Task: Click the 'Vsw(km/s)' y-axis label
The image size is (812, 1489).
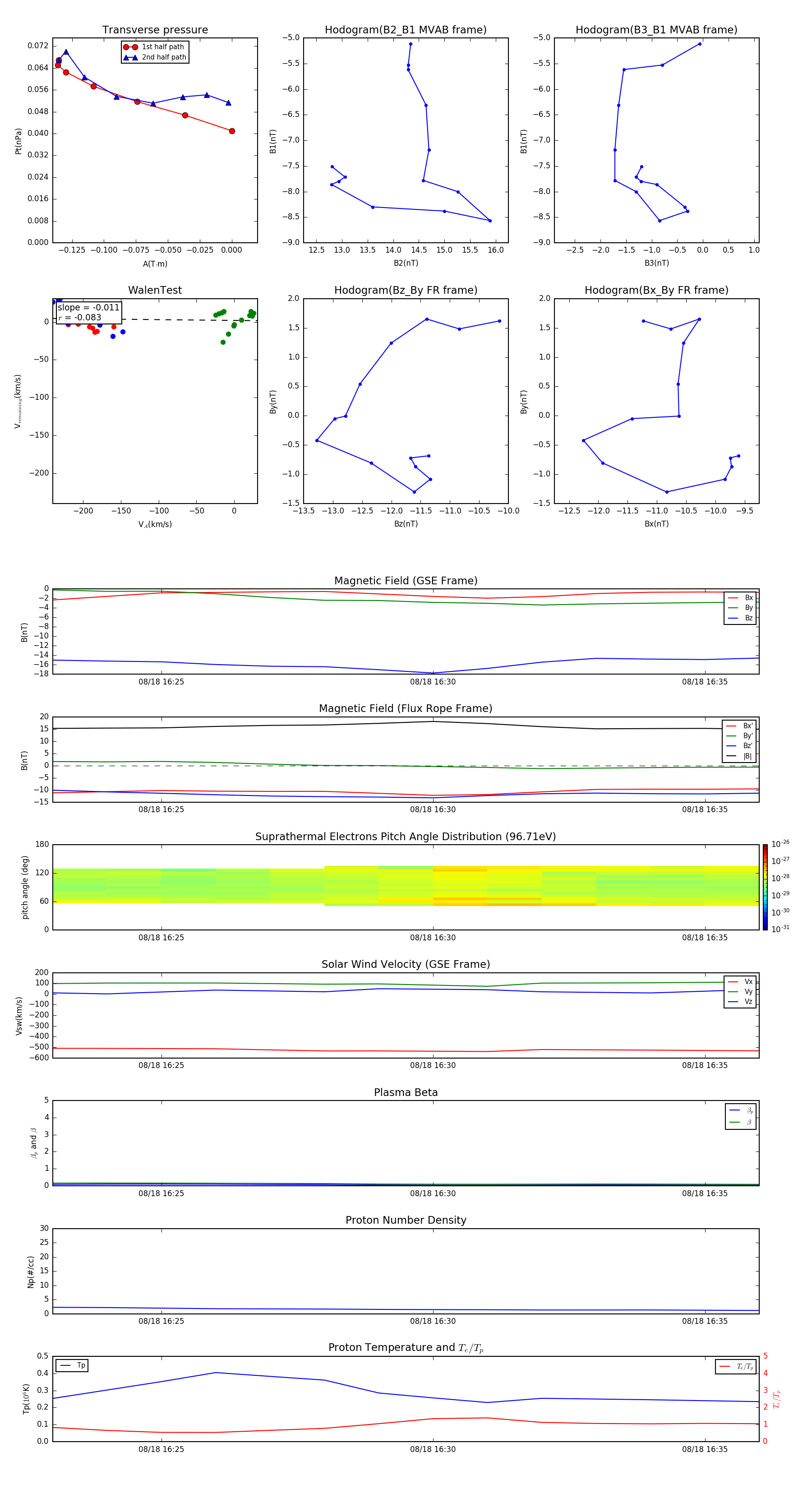Action: (x=19, y=1016)
